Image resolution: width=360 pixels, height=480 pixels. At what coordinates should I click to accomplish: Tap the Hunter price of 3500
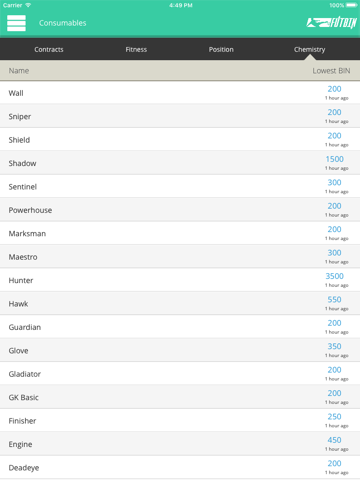point(335,276)
